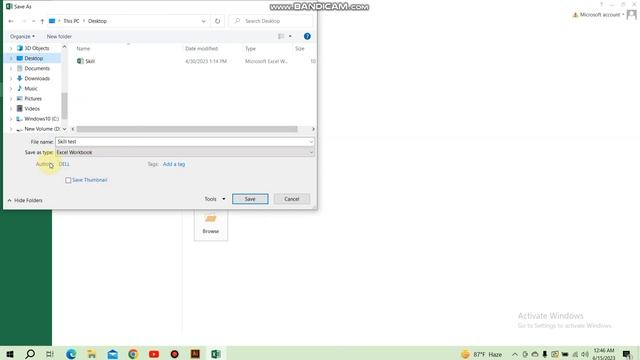
Task: Open Task View on taskbar
Action: click(50, 354)
